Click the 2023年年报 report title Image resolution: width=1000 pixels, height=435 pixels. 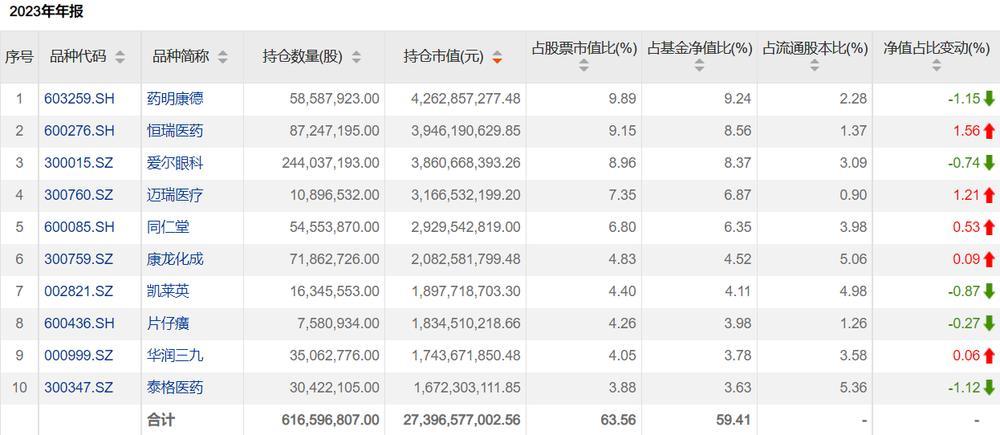click(x=46, y=11)
